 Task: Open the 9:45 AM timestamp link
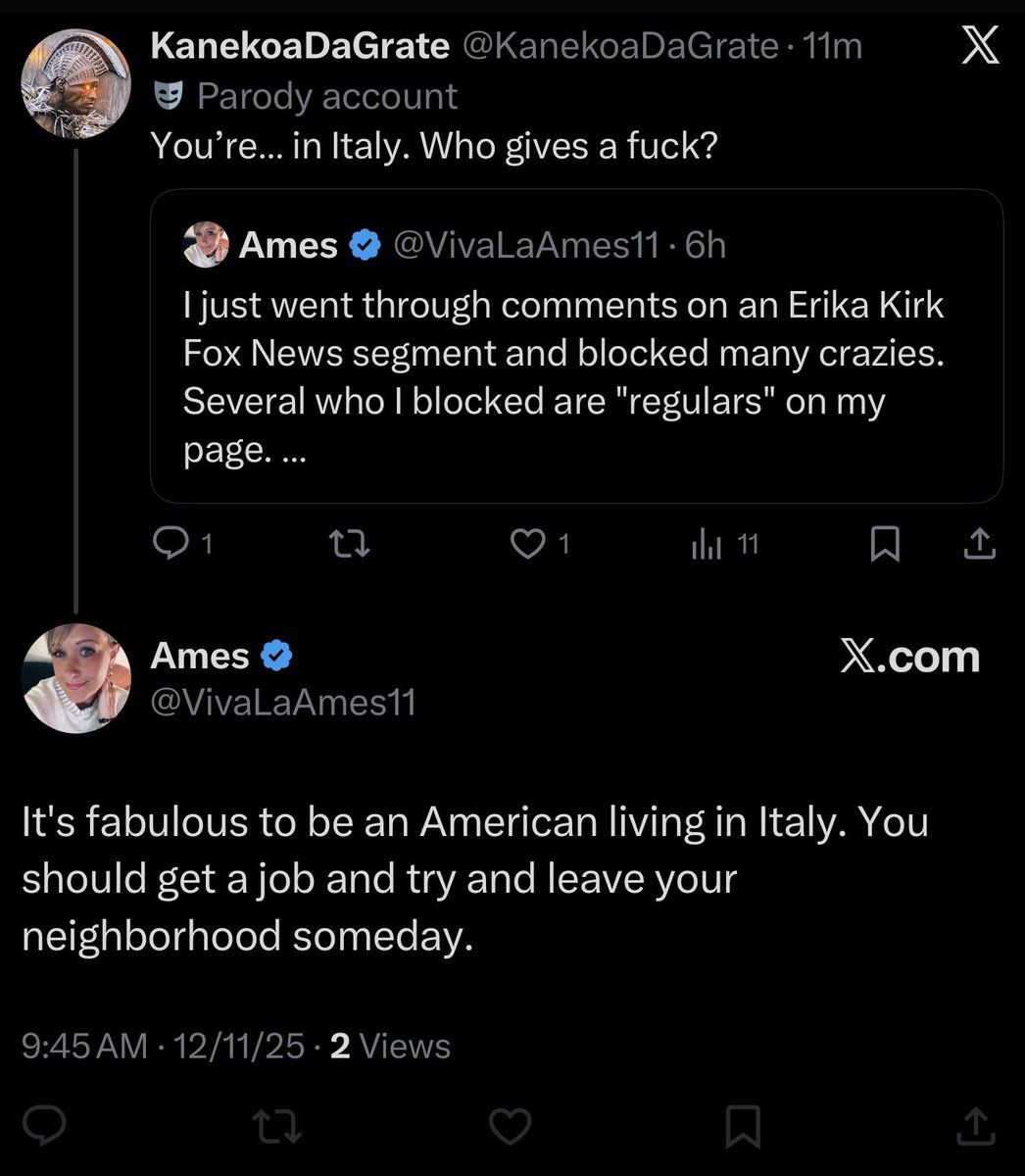[x=84, y=1047]
